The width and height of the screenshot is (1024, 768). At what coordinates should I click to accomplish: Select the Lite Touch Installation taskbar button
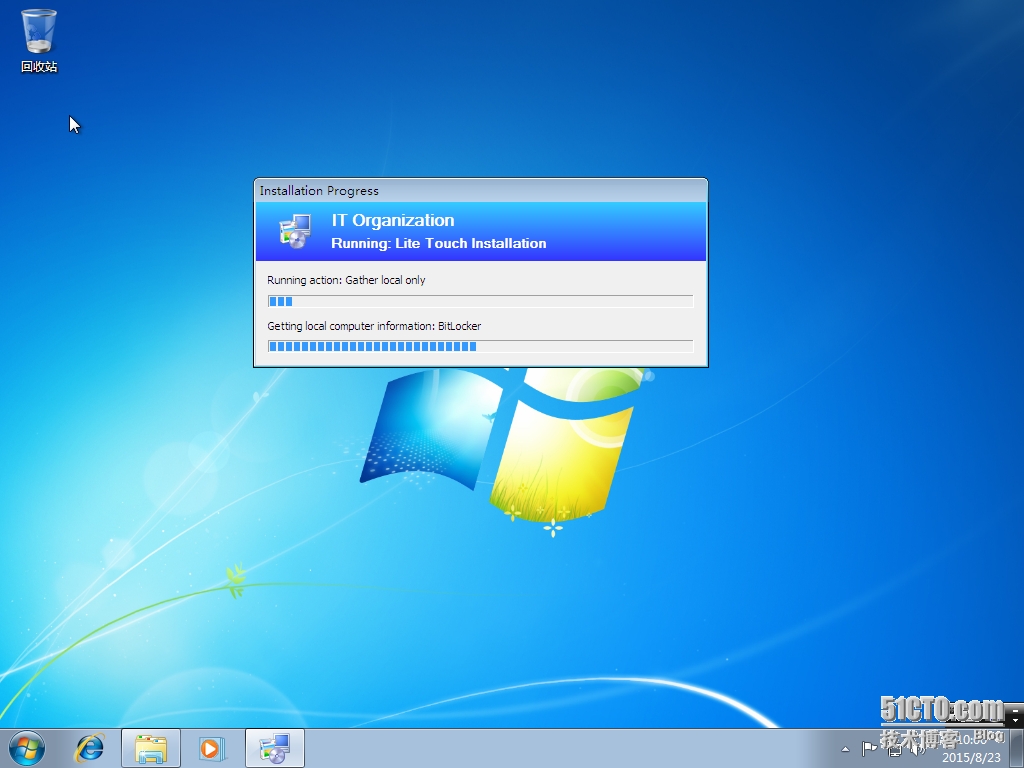click(275, 748)
